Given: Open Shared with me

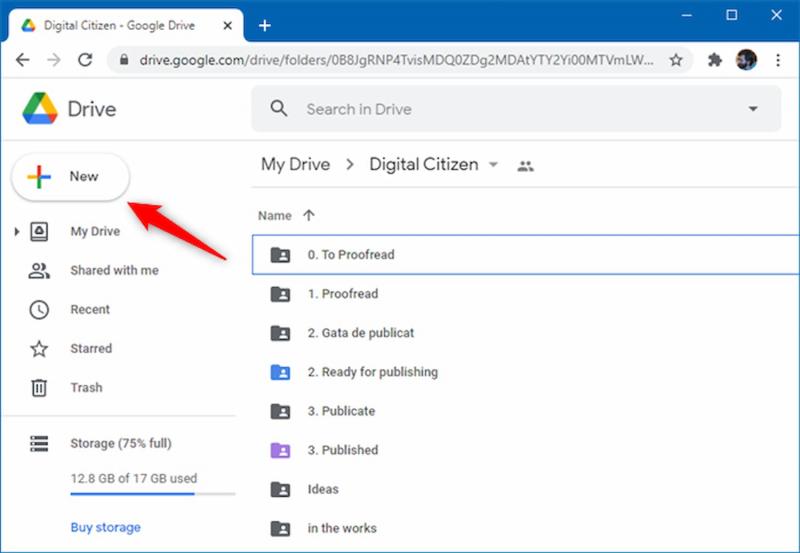Looking at the screenshot, I should tap(114, 270).
